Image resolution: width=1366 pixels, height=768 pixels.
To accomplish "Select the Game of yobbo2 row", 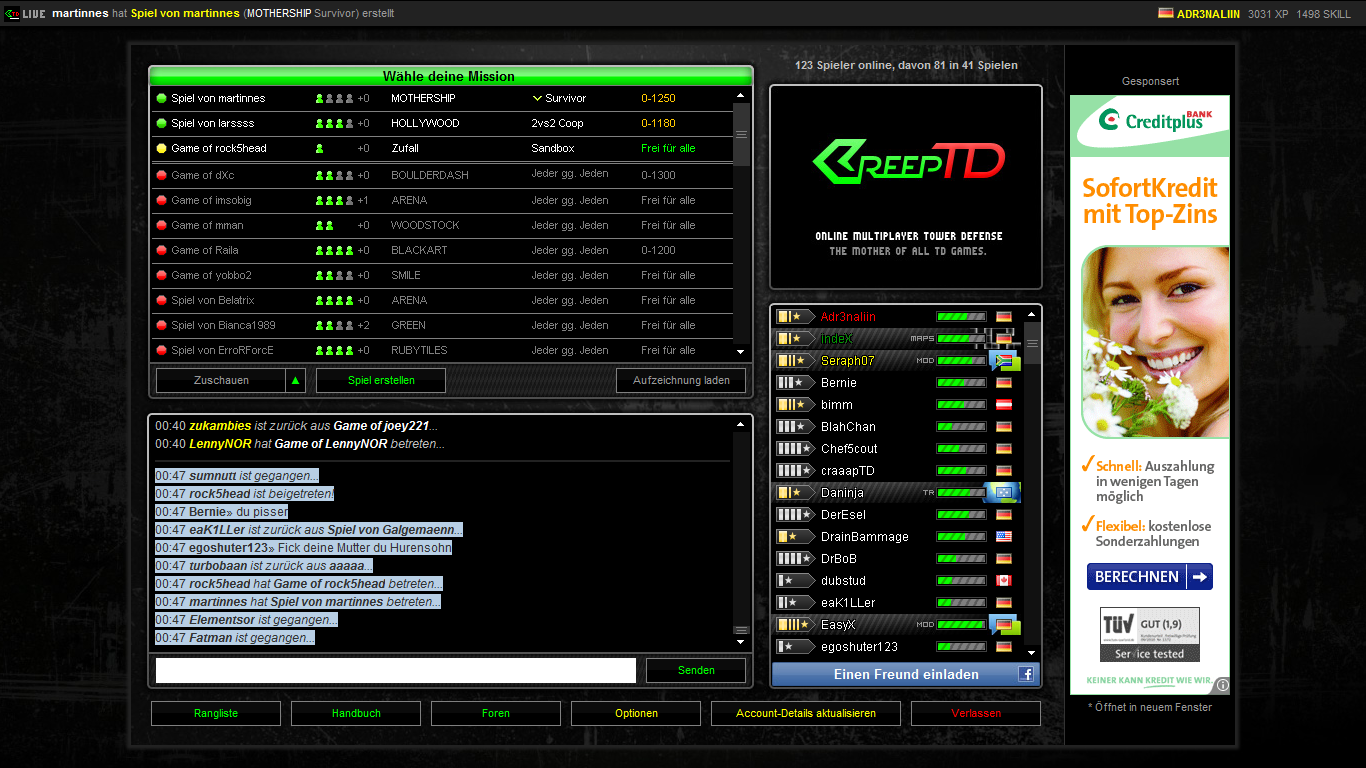I will pyautogui.click(x=442, y=275).
